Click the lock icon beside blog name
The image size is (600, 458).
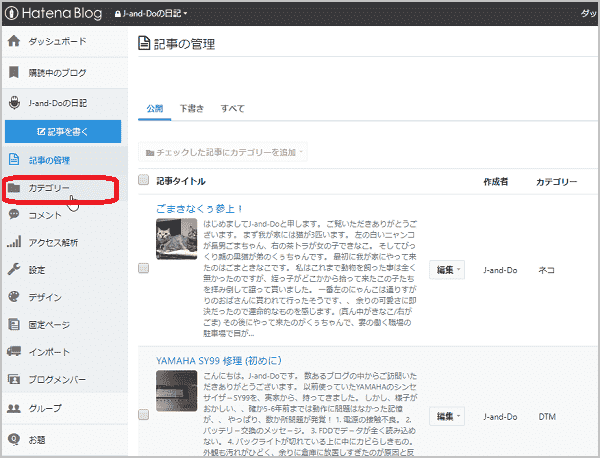point(118,14)
